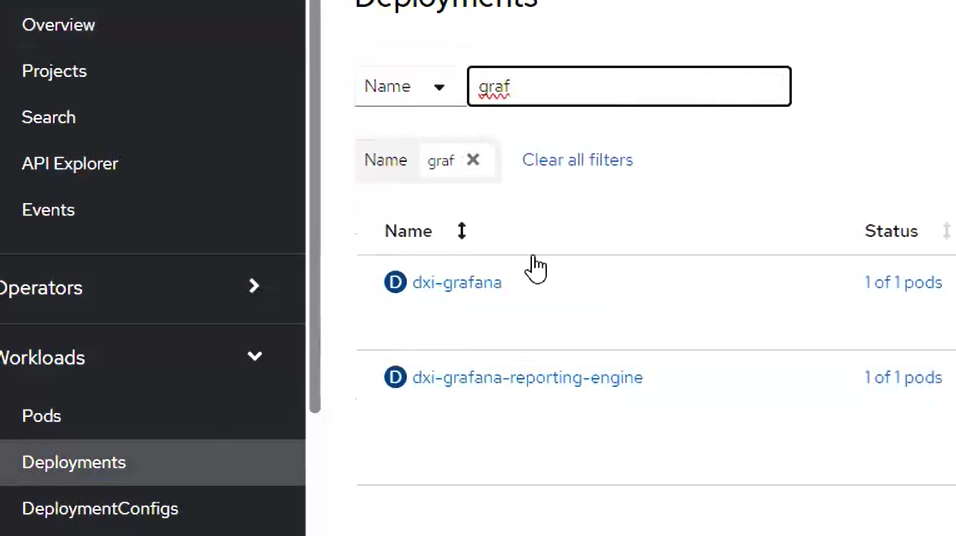Open the Name filter type dropdown
Screen dimensions: 956x536
pyautogui.click(x=405, y=87)
